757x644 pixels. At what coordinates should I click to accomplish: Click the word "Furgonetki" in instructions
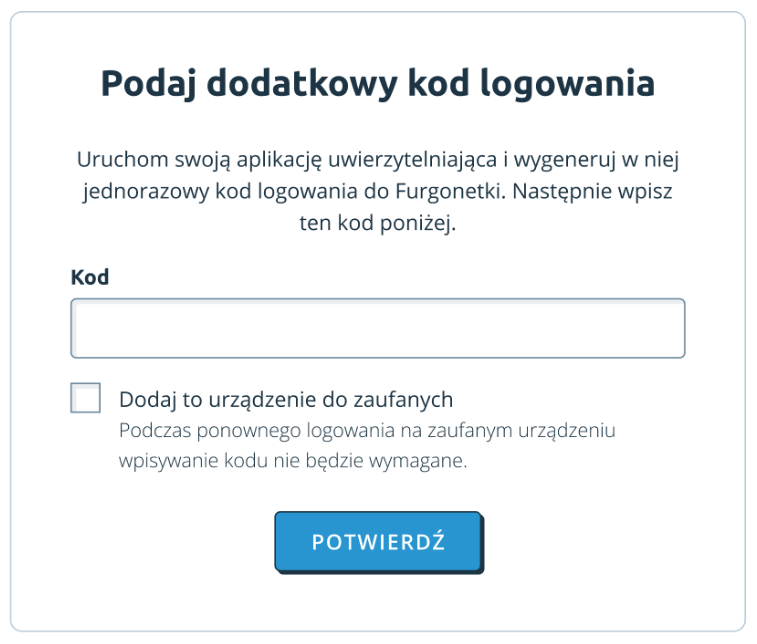click(450, 191)
